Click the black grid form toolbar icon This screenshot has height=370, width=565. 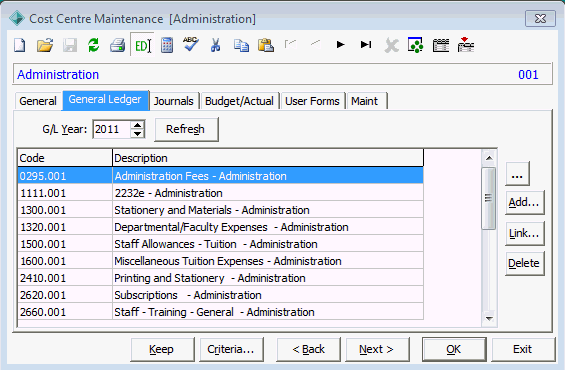coord(441,45)
